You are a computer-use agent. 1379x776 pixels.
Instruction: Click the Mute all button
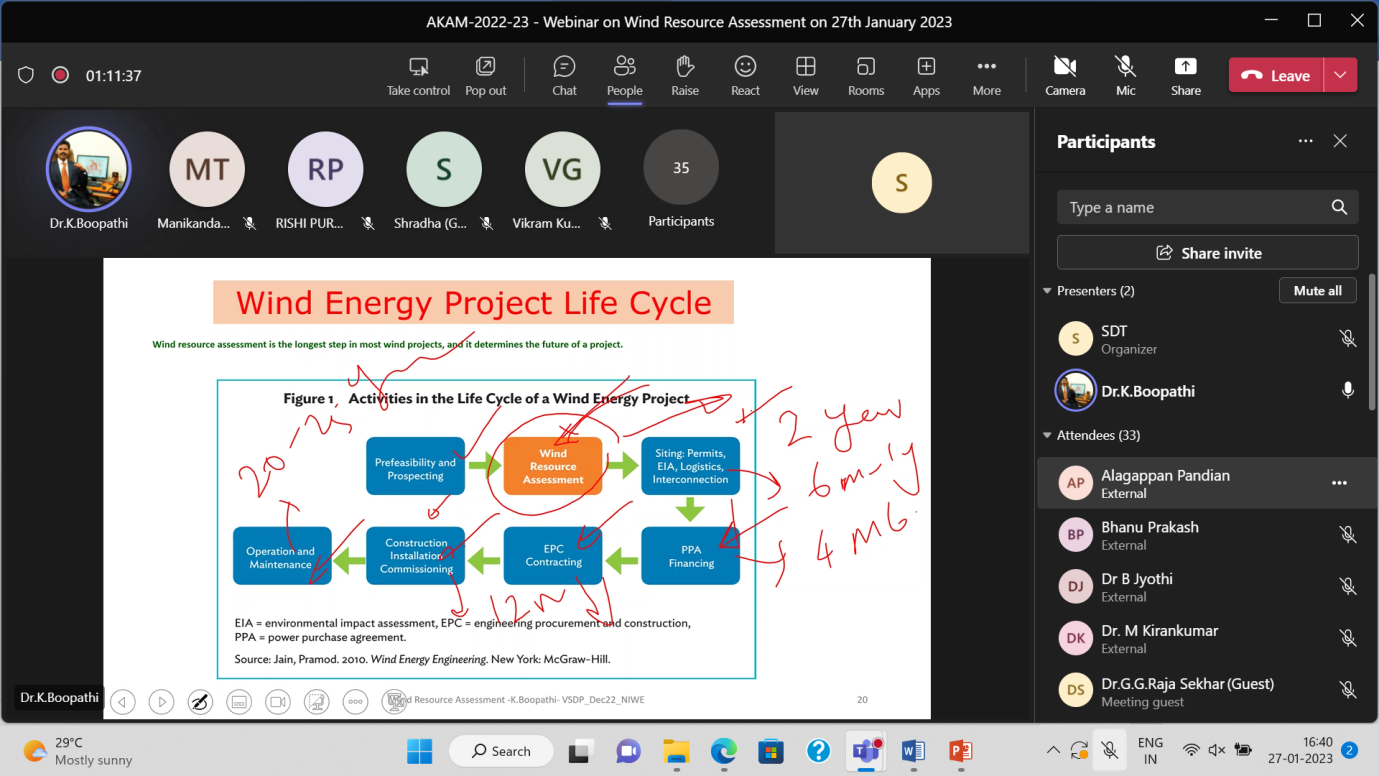[1317, 291]
